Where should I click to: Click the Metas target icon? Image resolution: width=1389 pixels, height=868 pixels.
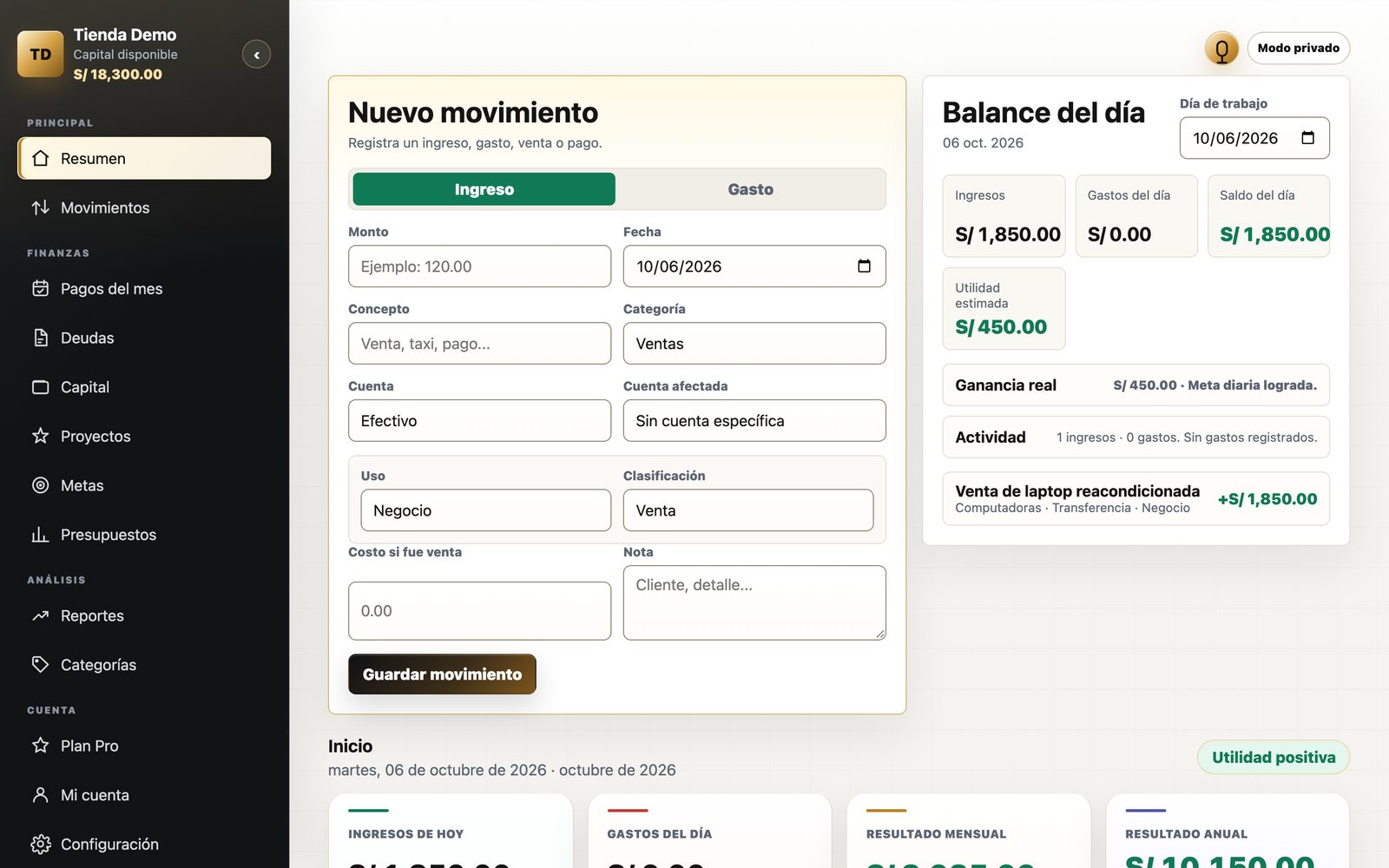[40, 485]
